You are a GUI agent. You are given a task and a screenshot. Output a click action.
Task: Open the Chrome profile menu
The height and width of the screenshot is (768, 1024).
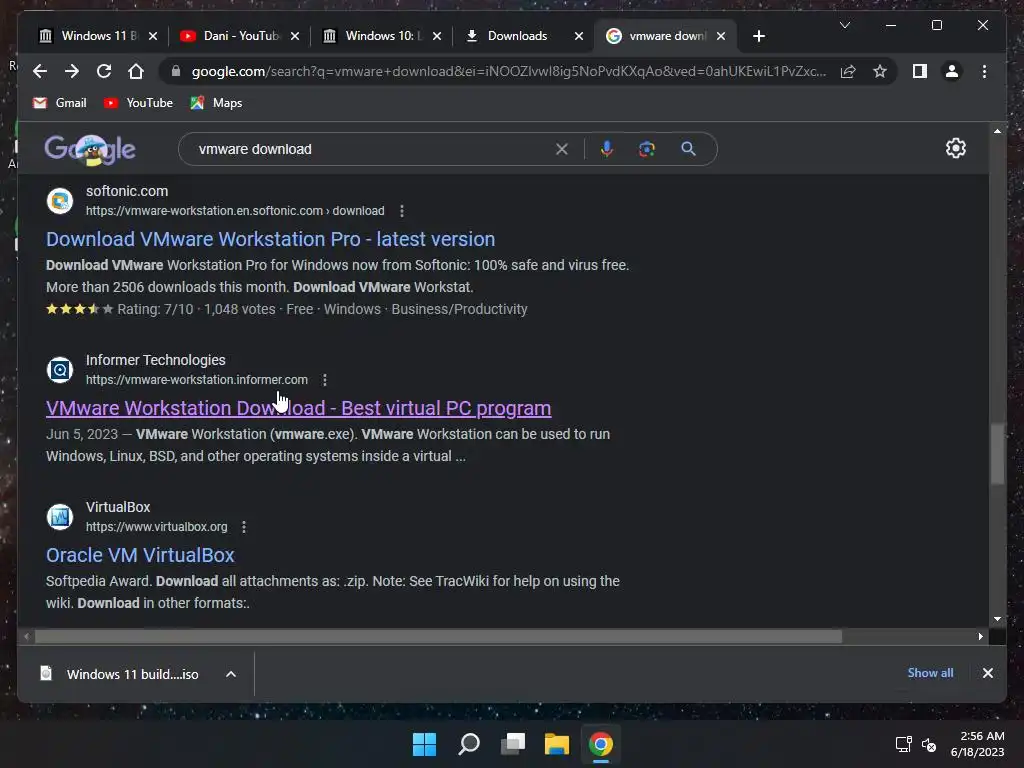click(x=952, y=71)
